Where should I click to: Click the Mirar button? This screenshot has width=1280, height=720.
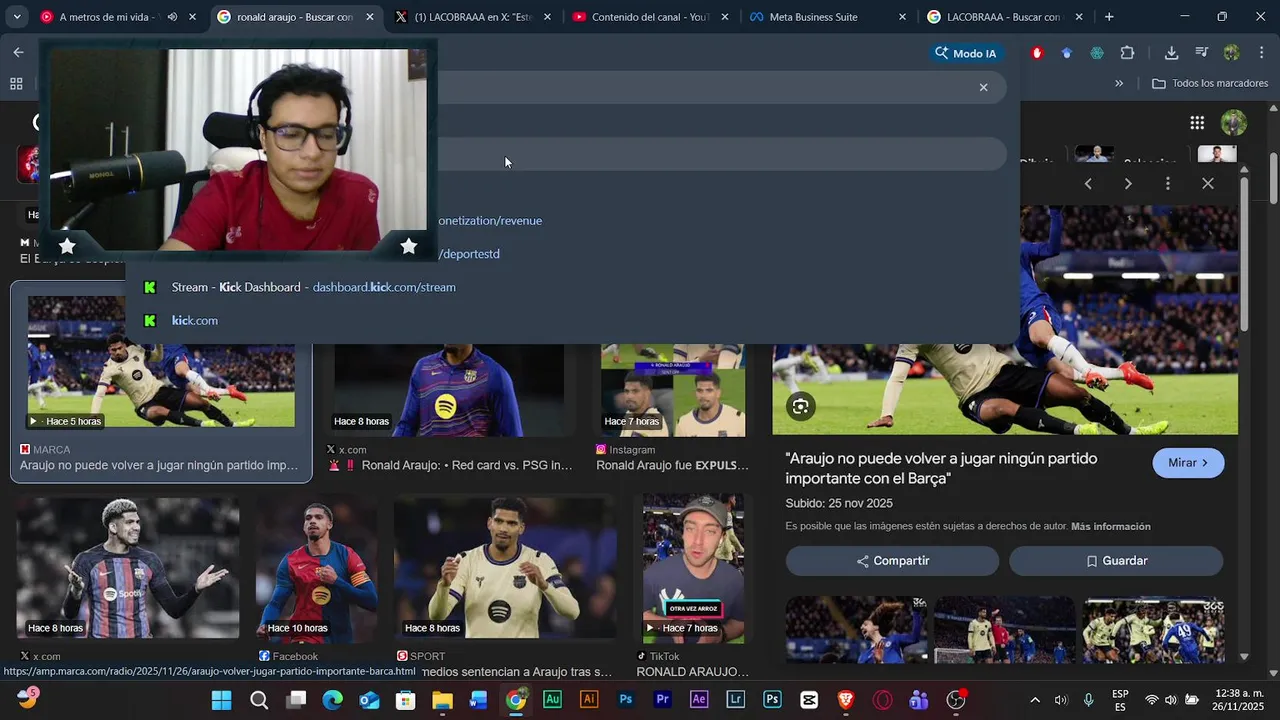(x=1188, y=463)
